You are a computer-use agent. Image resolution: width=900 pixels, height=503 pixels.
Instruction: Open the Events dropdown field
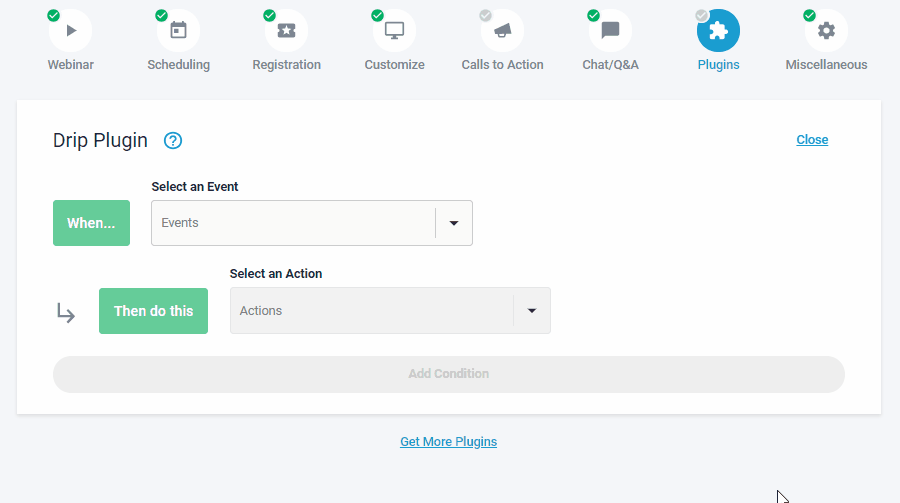[312, 223]
